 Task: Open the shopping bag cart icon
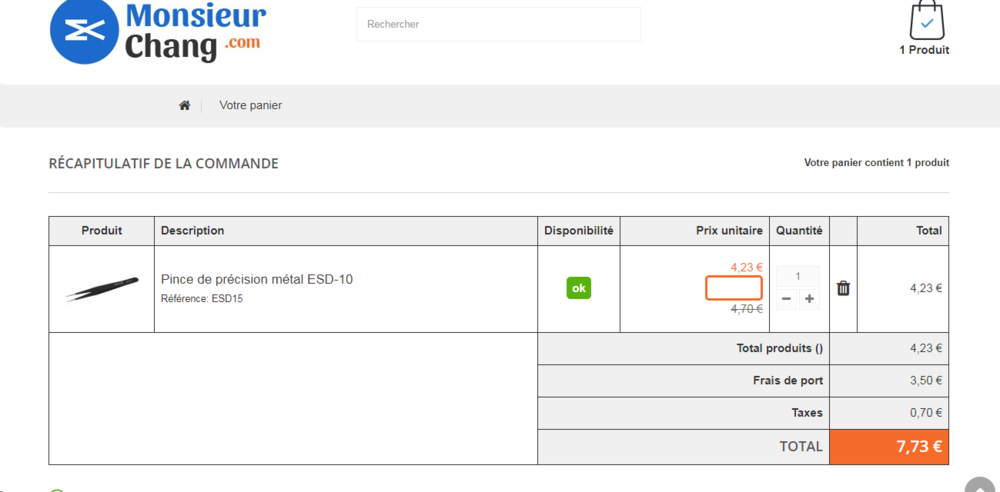tap(926, 20)
